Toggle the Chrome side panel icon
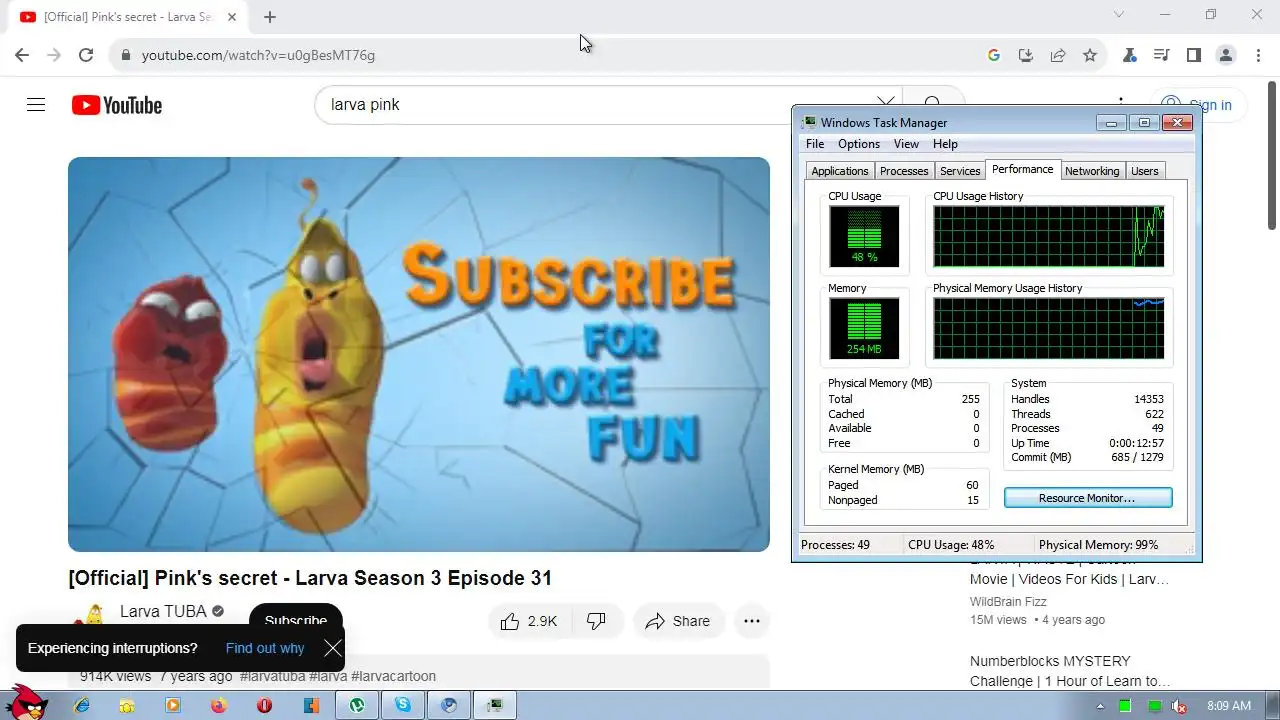The width and height of the screenshot is (1280, 720). [1193, 55]
